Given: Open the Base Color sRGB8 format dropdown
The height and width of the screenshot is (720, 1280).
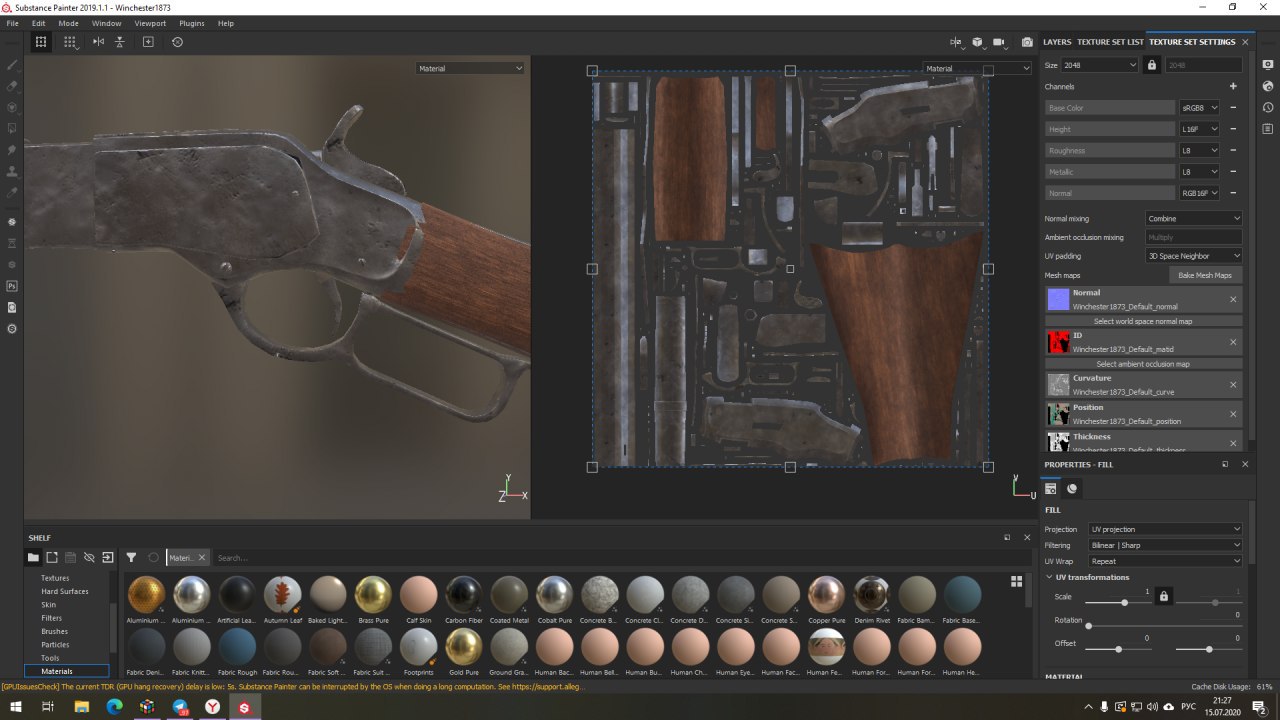Looking at the screenshot, I should click(x=1200, y=108).
